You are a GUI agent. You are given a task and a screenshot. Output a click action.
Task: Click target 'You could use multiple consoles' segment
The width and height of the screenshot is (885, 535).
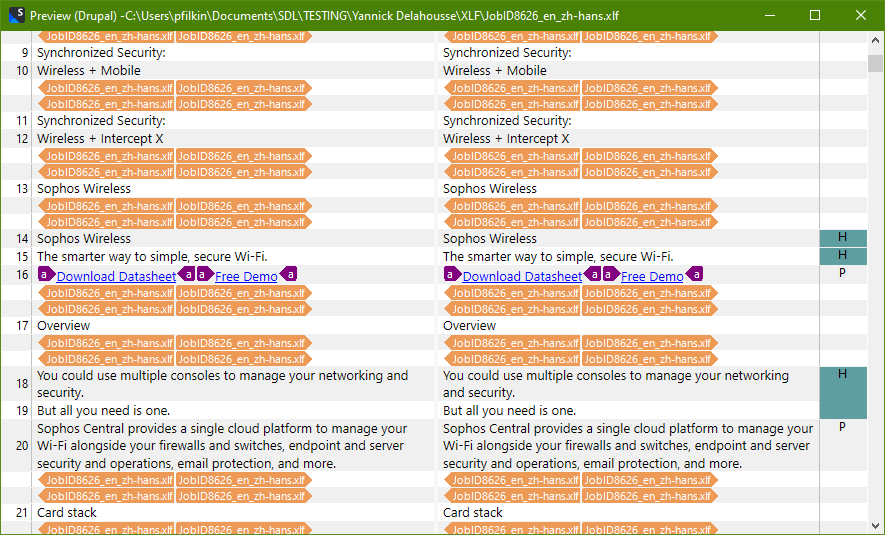616,384
